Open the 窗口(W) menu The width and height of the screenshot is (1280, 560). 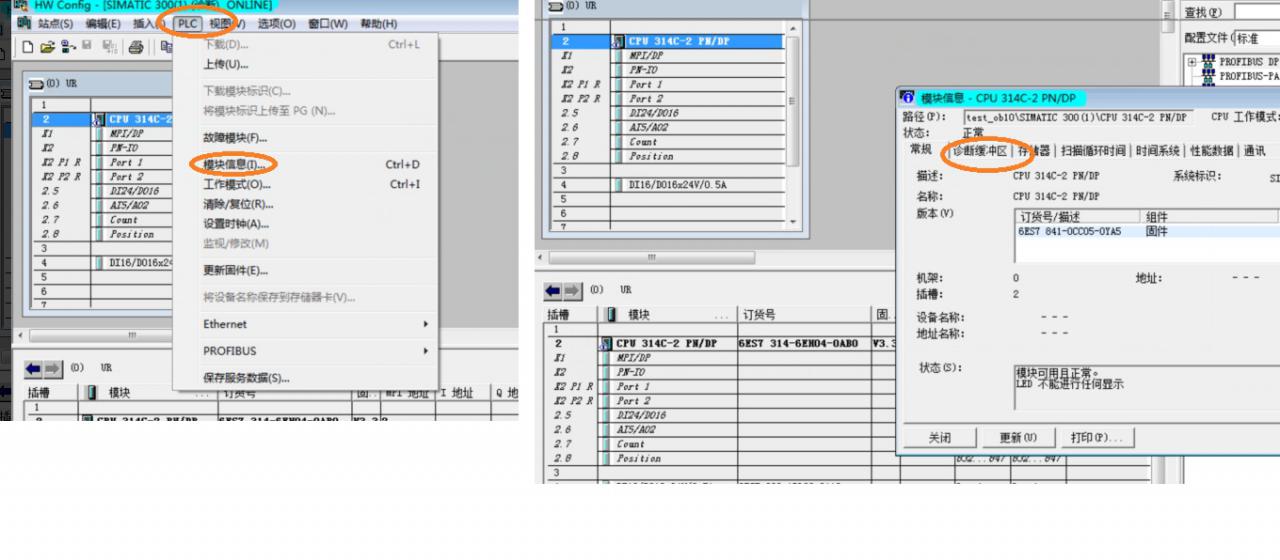point(327,23)
